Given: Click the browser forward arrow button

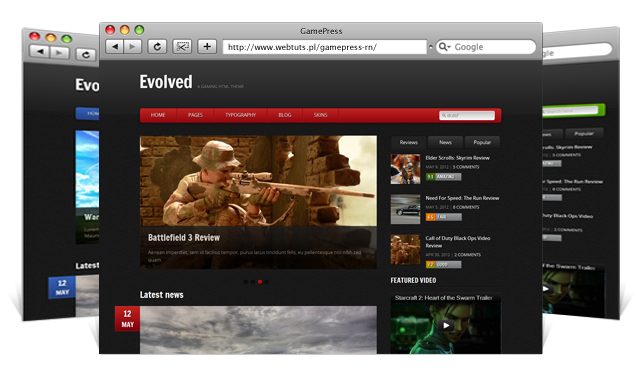Looking at the screenshot, I should click(132, 47).
